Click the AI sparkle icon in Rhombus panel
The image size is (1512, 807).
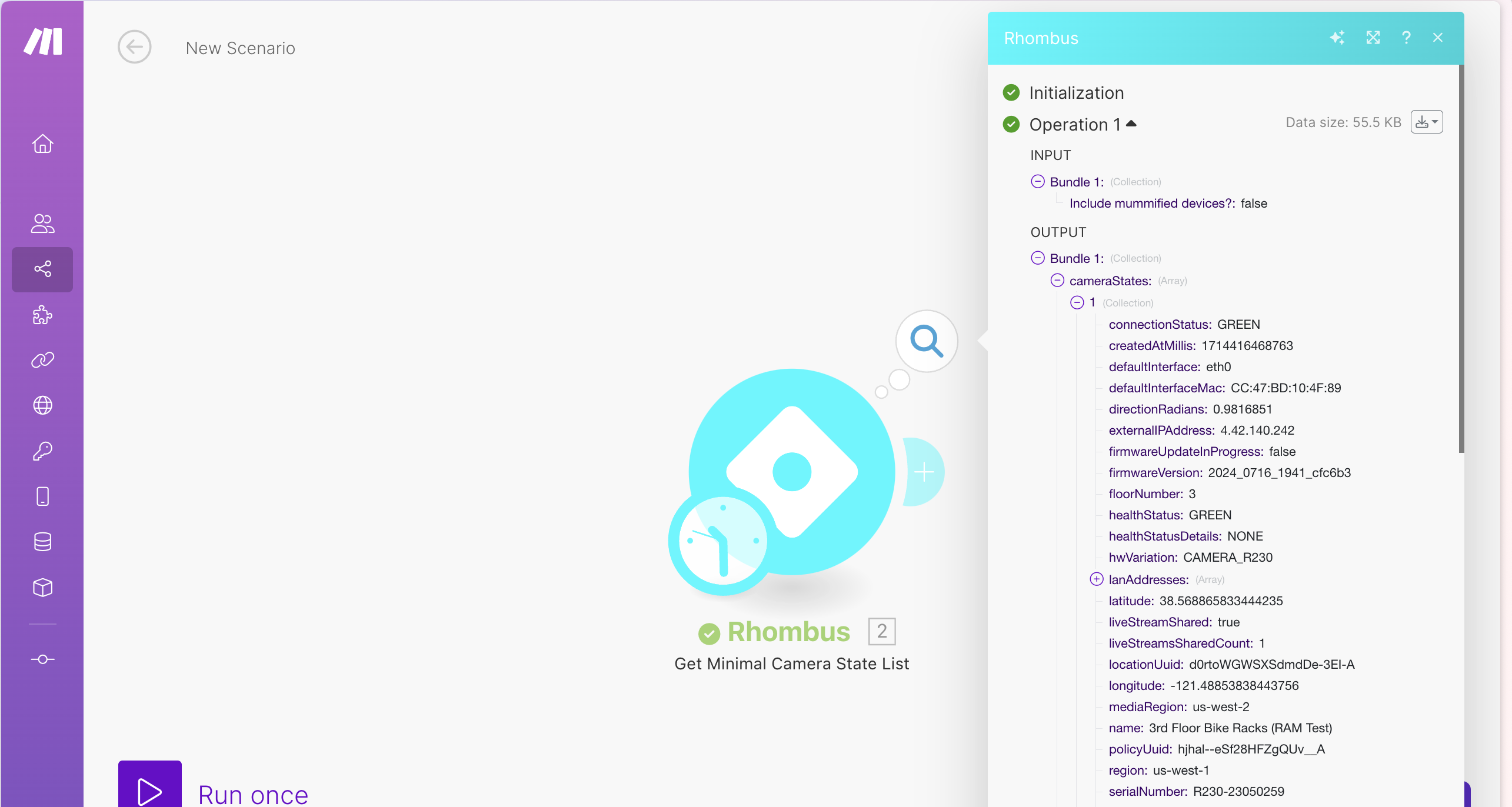pyautogui.click(x=1337, y=38)
